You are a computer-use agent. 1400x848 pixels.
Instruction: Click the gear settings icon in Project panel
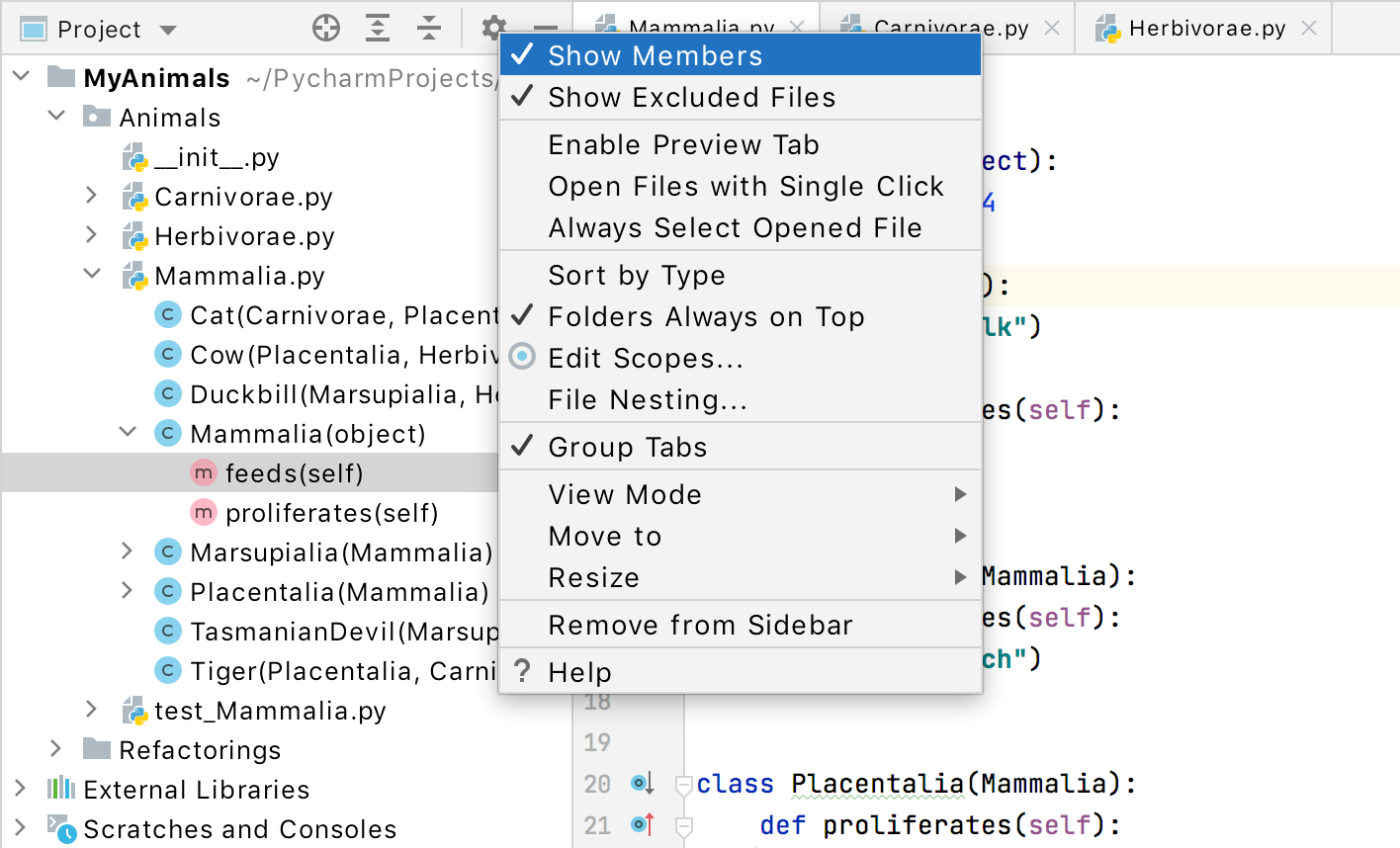[x=493, y=28]
